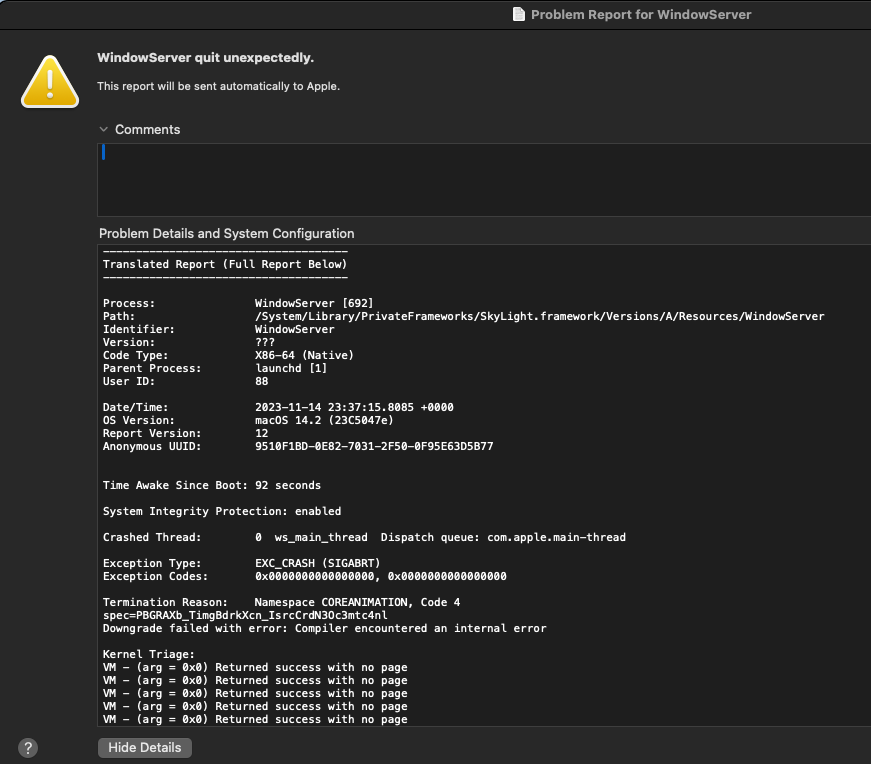Click the Anonymous UUID value
Screen dimensions: 871x764
pos(374,446)
